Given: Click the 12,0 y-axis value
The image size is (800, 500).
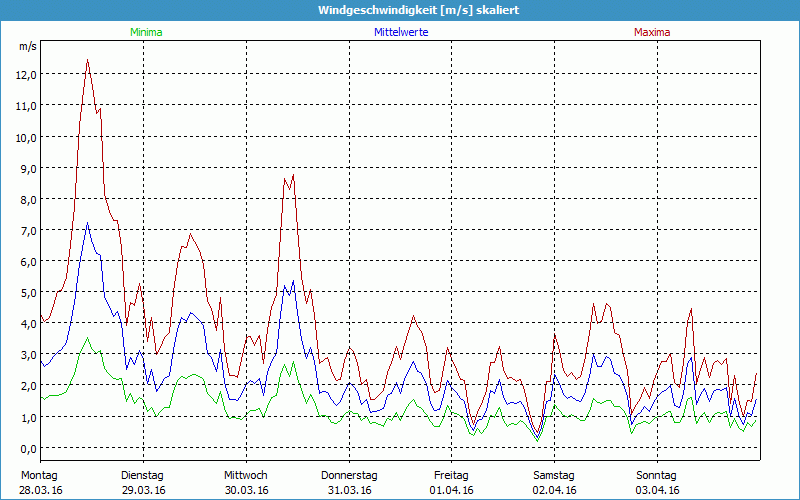Looking at the screenshot, I should point(27,74).
